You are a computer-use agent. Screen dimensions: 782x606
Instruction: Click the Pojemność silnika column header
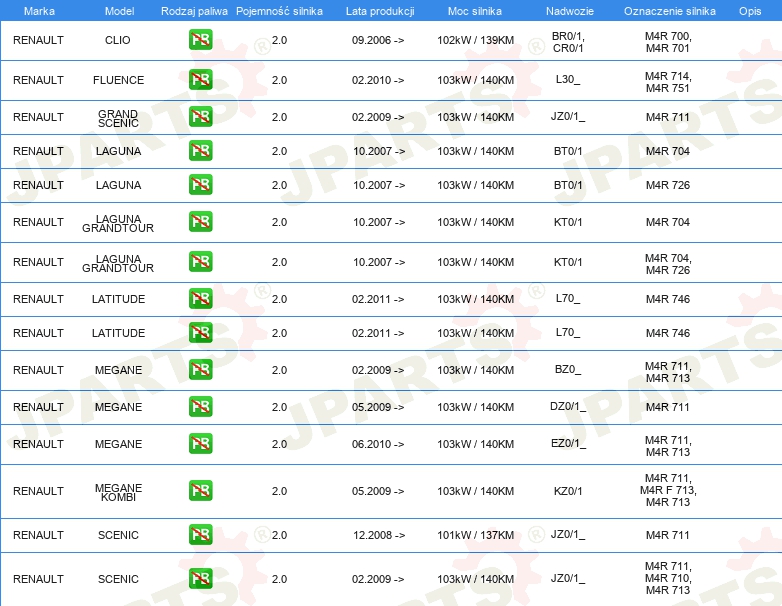coord(279,11)
